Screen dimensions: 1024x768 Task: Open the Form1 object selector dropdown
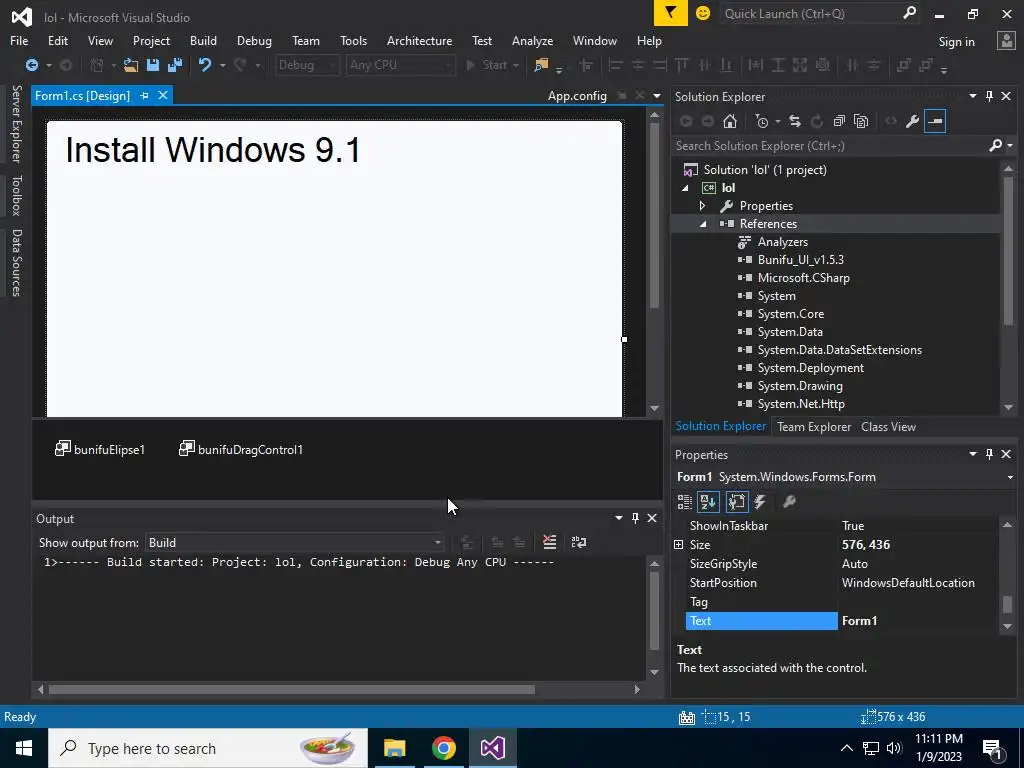1010,477
